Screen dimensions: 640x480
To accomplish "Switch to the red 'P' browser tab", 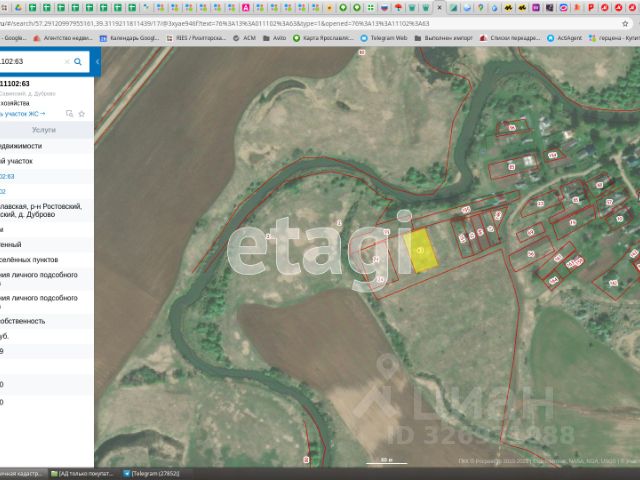I will click(591, 7).
